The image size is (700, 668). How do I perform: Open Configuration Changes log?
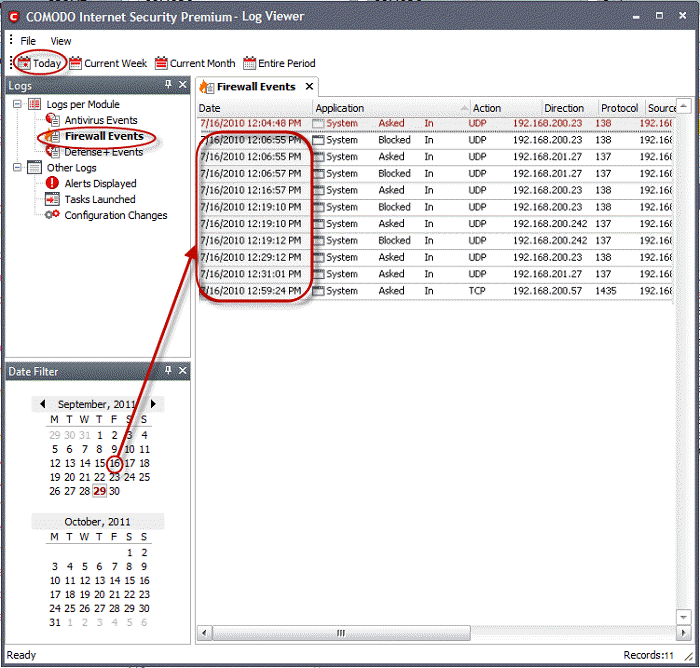(116, 215)
